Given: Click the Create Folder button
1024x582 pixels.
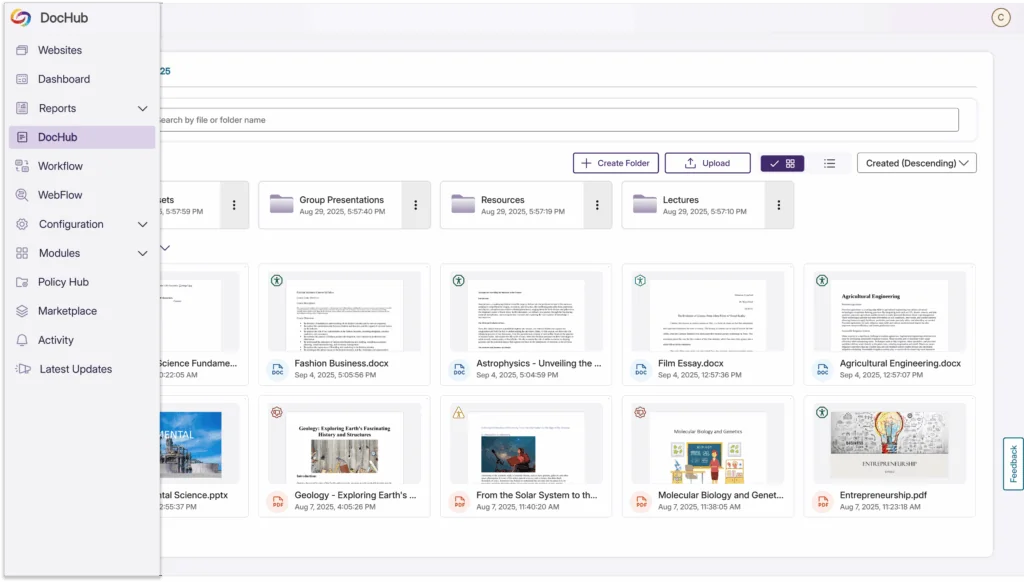Looking at the screenshot, I should 615,163.
